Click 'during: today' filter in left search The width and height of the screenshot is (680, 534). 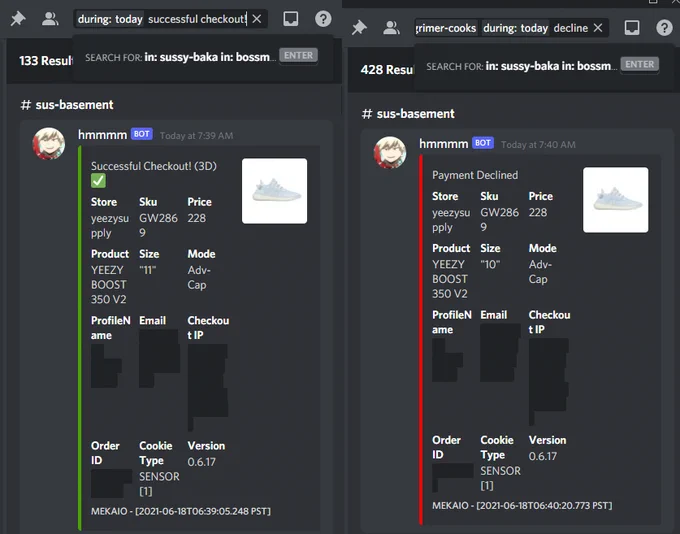(x=110, y=19)
